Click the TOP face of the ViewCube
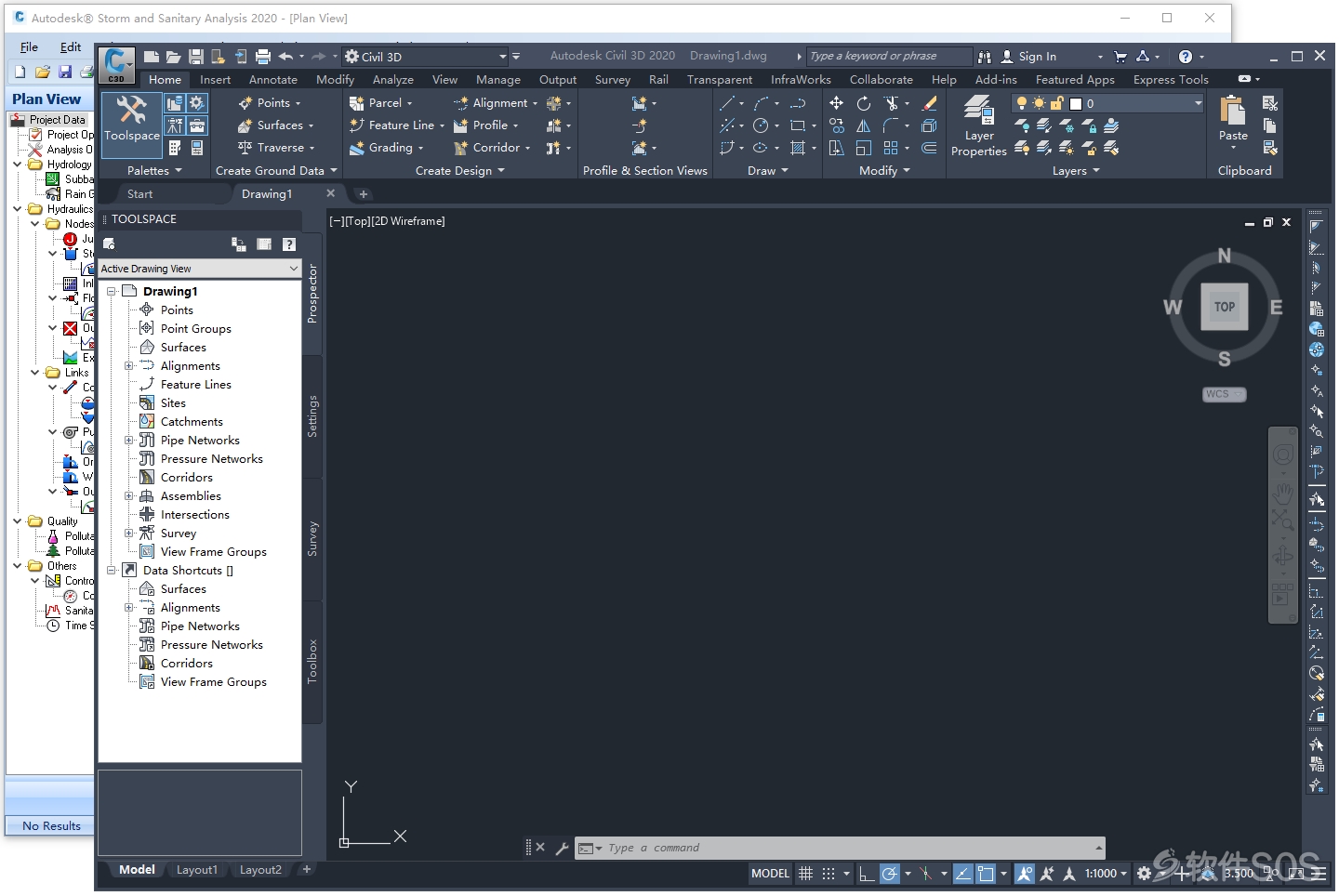 [1225, 307]
